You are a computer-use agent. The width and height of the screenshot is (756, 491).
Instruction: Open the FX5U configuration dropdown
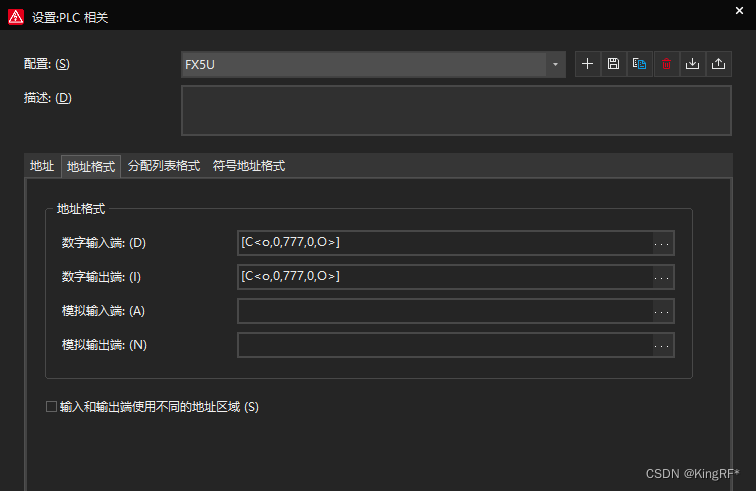coord(555,64)
